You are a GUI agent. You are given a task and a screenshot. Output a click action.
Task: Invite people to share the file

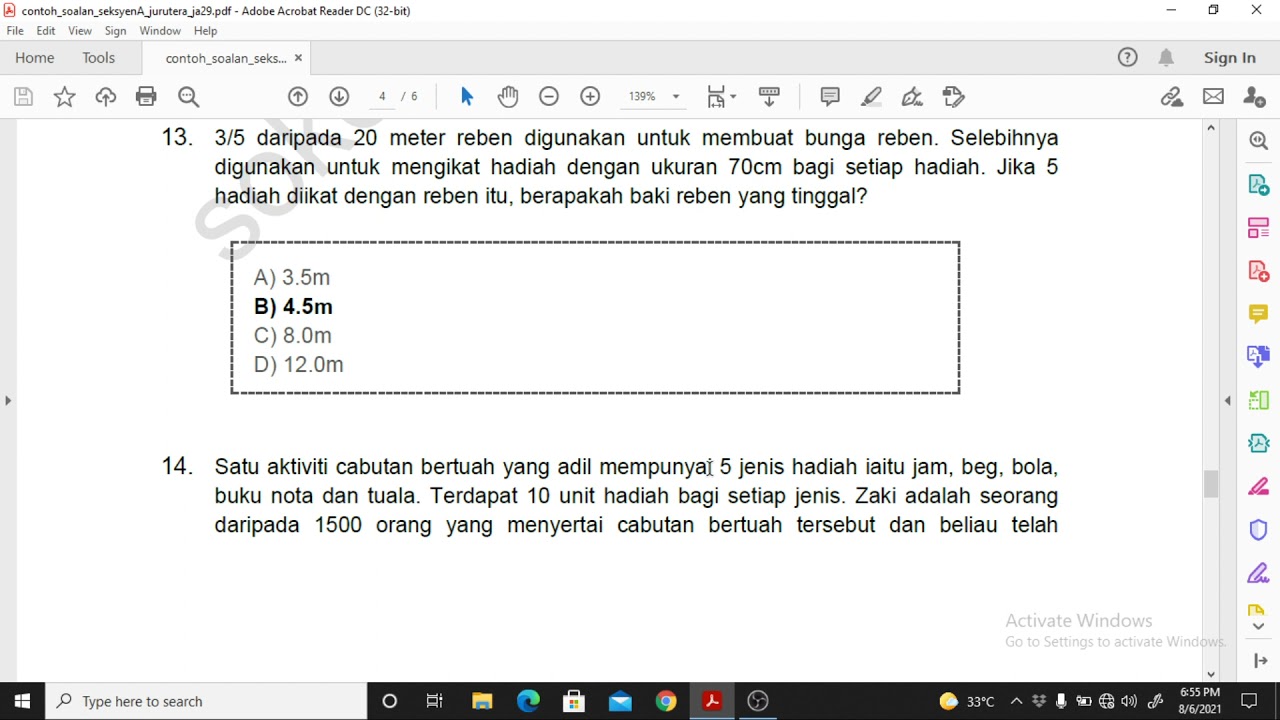point(1254,97)
